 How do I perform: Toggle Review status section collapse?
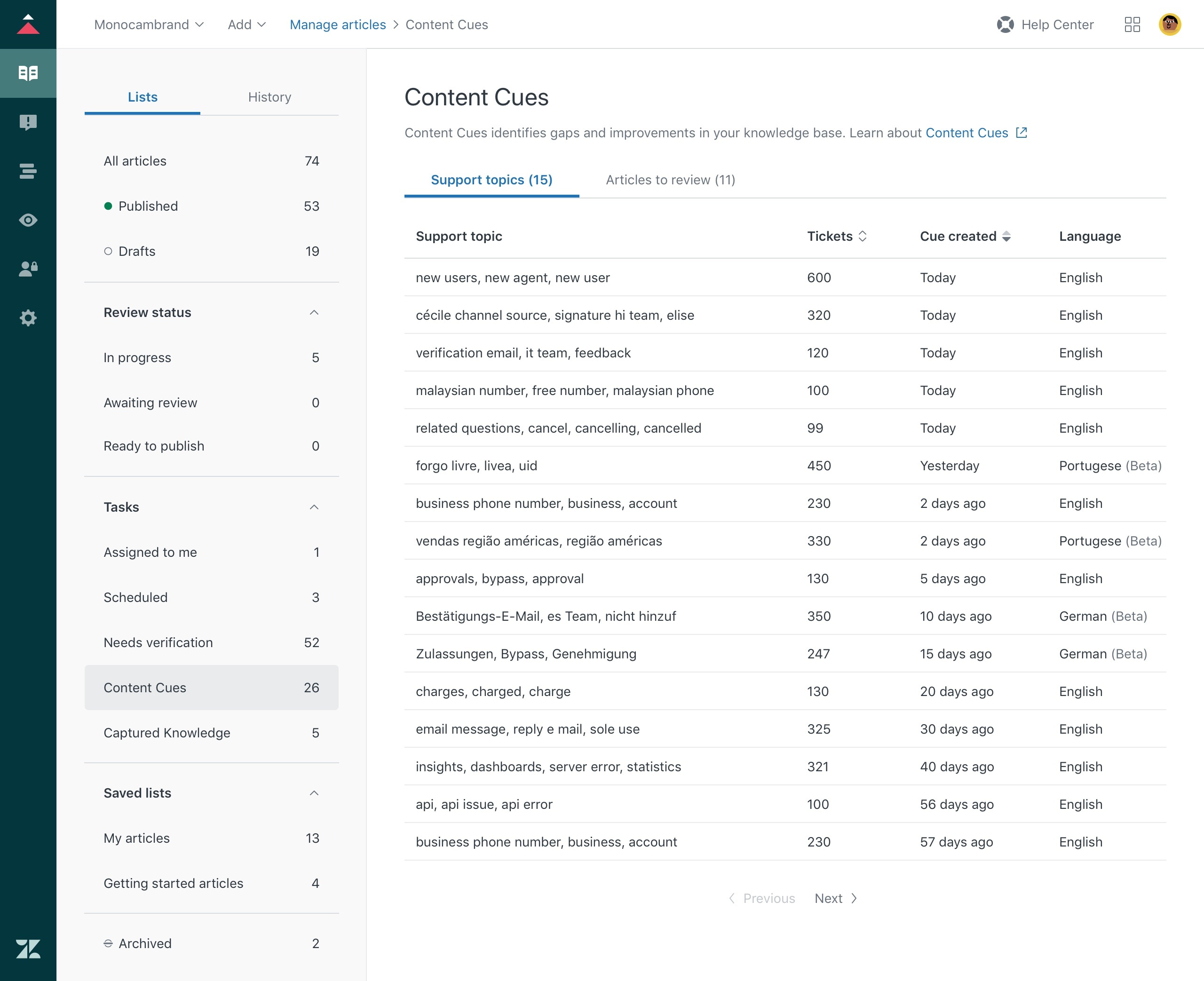click(313, 311)
